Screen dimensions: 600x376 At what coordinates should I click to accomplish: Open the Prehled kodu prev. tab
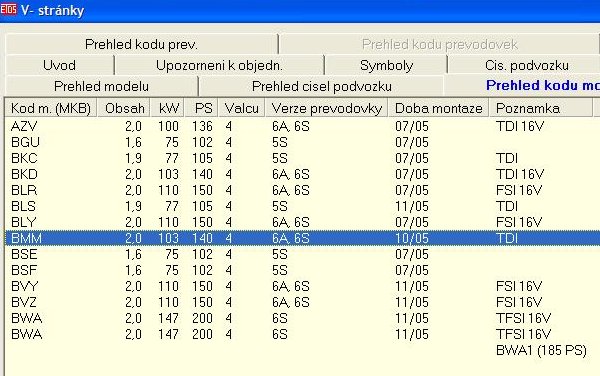(141, 44)
